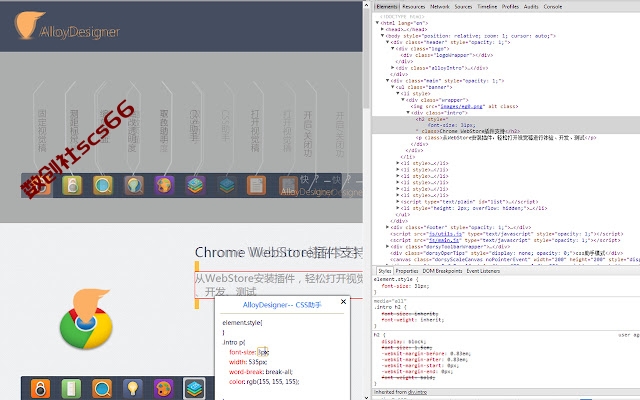The image size is (640, 400).
Task: Expand the script id list node
Action: pyautogui.click(x=398, y=202)
